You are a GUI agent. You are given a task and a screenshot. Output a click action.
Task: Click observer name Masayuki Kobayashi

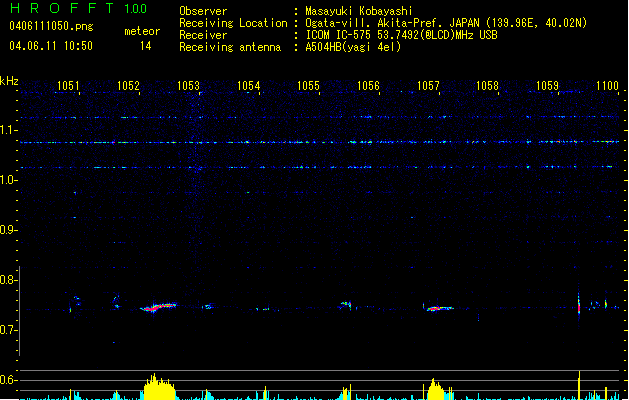(359, 11)
